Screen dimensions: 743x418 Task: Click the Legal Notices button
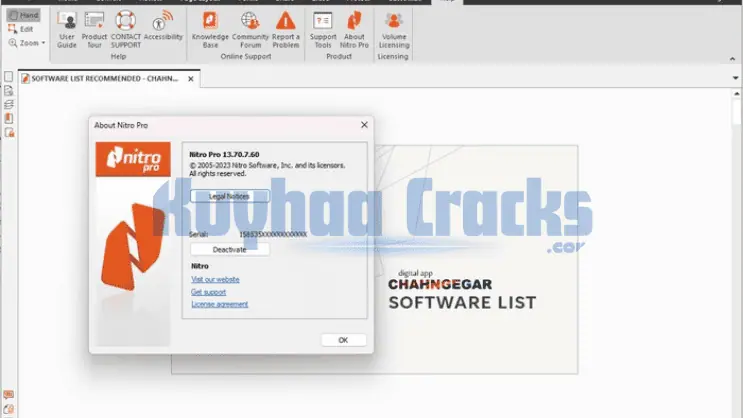tap(230, 197)
